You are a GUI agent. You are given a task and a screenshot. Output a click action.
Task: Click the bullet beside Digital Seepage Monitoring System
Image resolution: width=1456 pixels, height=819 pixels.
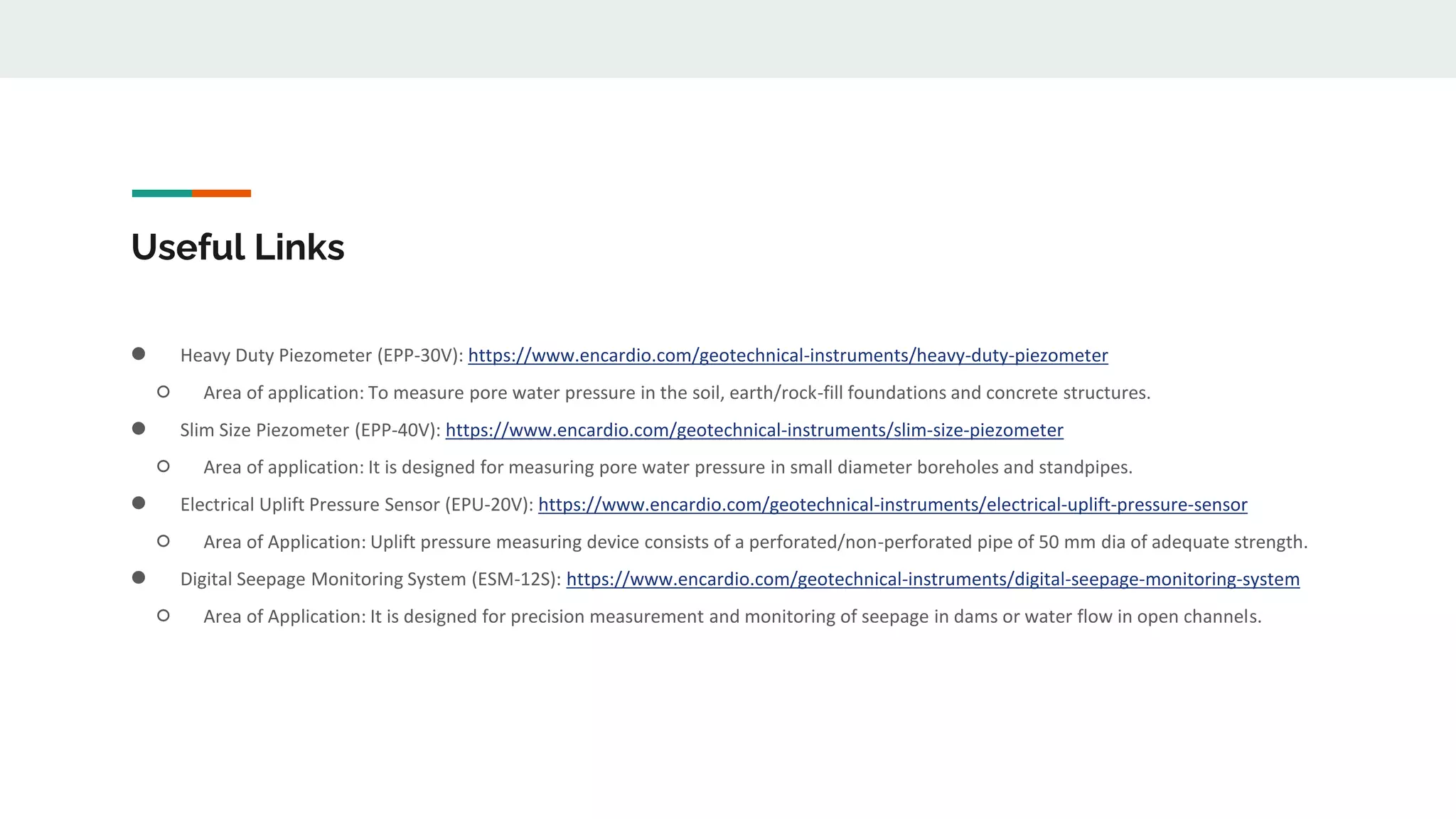139,577
